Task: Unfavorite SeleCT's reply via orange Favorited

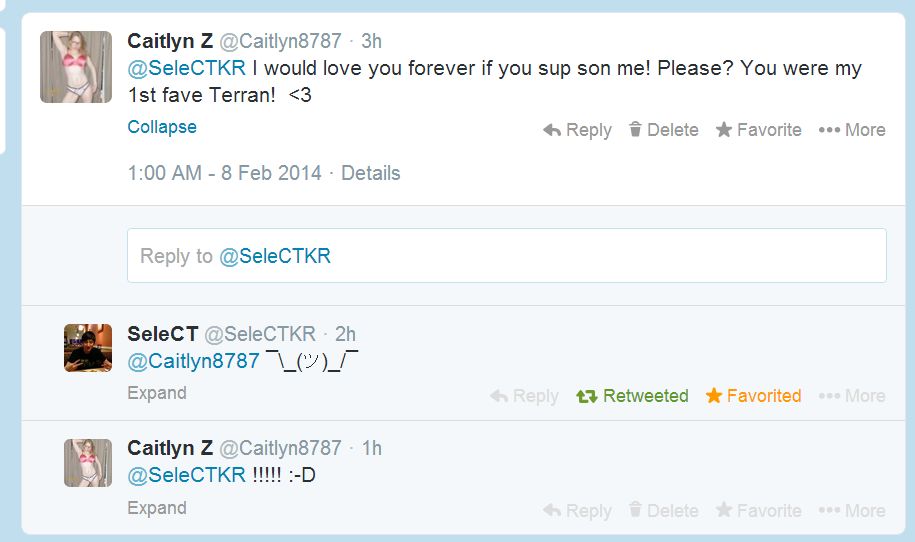Action: 753,396
